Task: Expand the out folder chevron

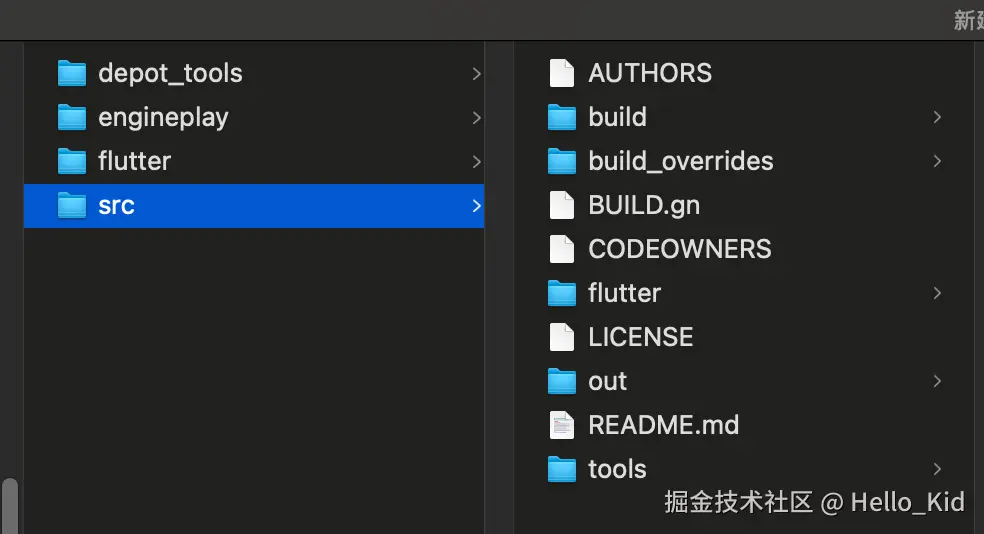Action: (937, 381)
